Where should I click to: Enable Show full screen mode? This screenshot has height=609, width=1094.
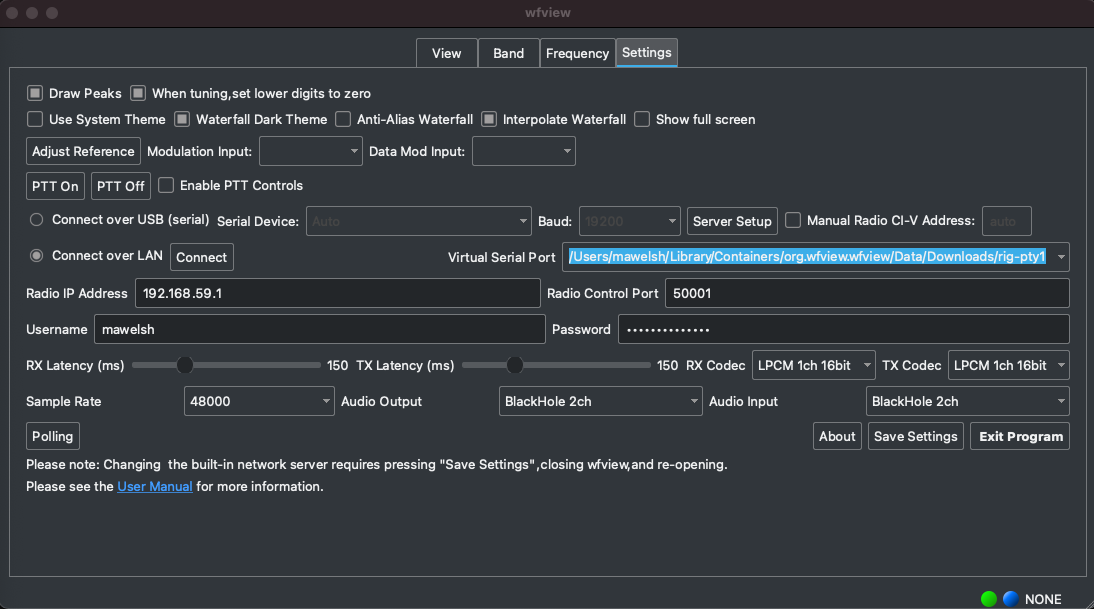tap(642, 119)
